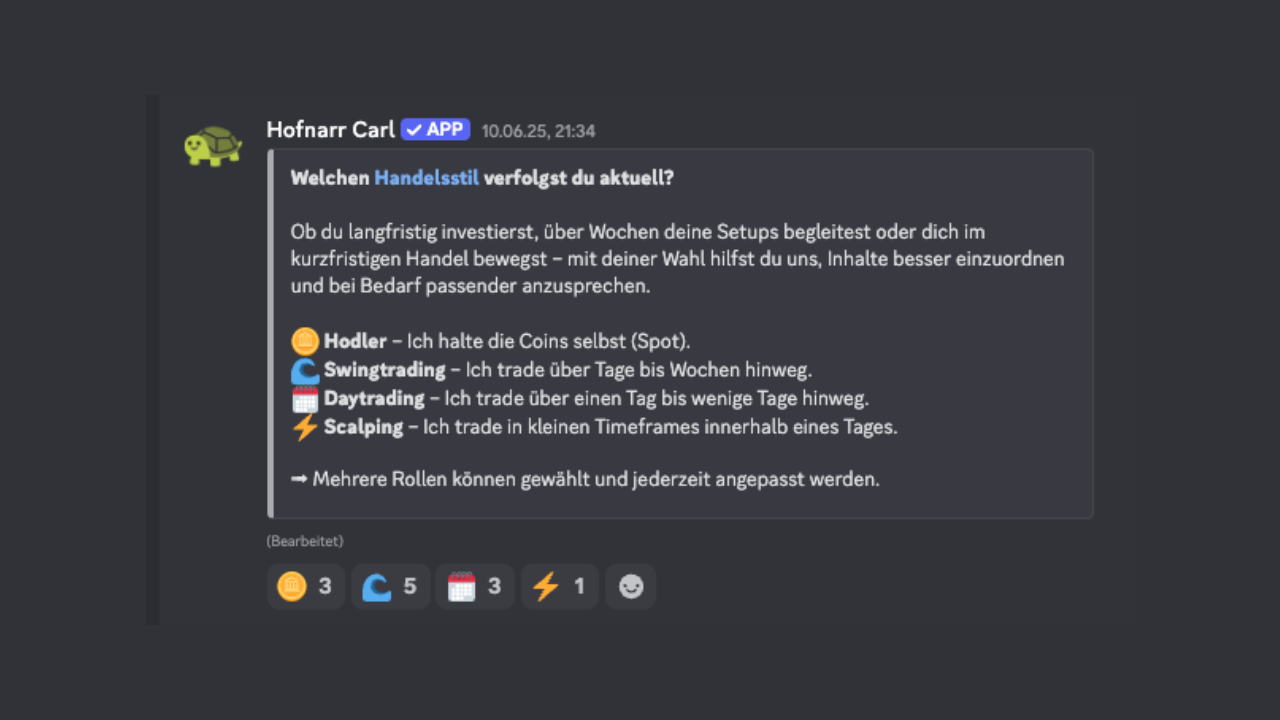
Task: Toggle the wave reaction for Swingtrading
Action: [391, 586]
